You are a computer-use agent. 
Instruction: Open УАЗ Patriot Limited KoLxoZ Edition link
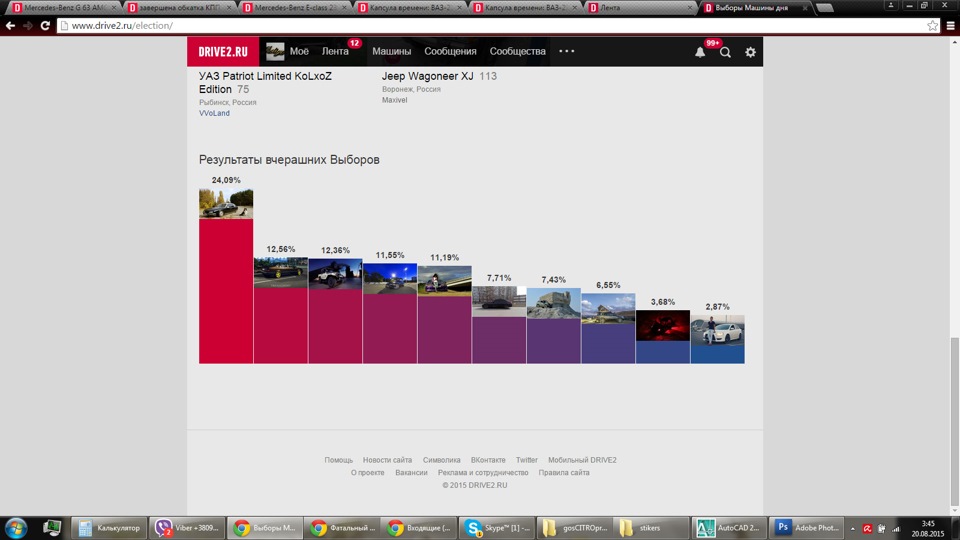[265, 83]
